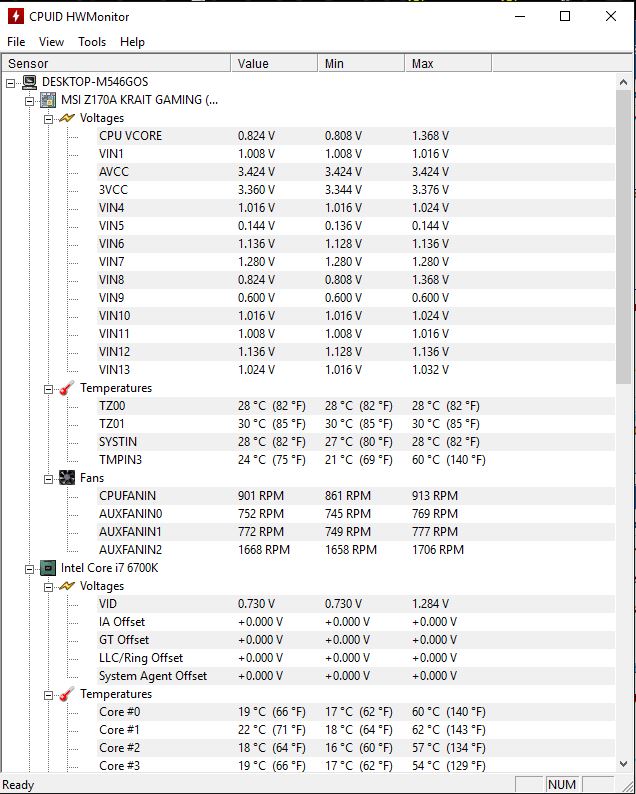Image resolution: width=636 pixels, height=794 pixels.
Task: Click the motherboard Temperatures thermometer icon
Action: click(67, 388)
